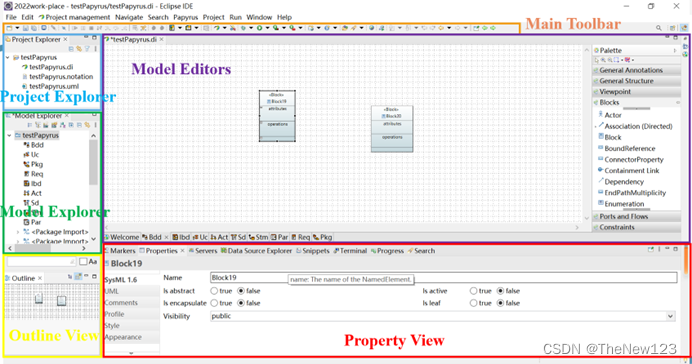Set Is leaf to false
692x364 pixels.
coord(500,303)
